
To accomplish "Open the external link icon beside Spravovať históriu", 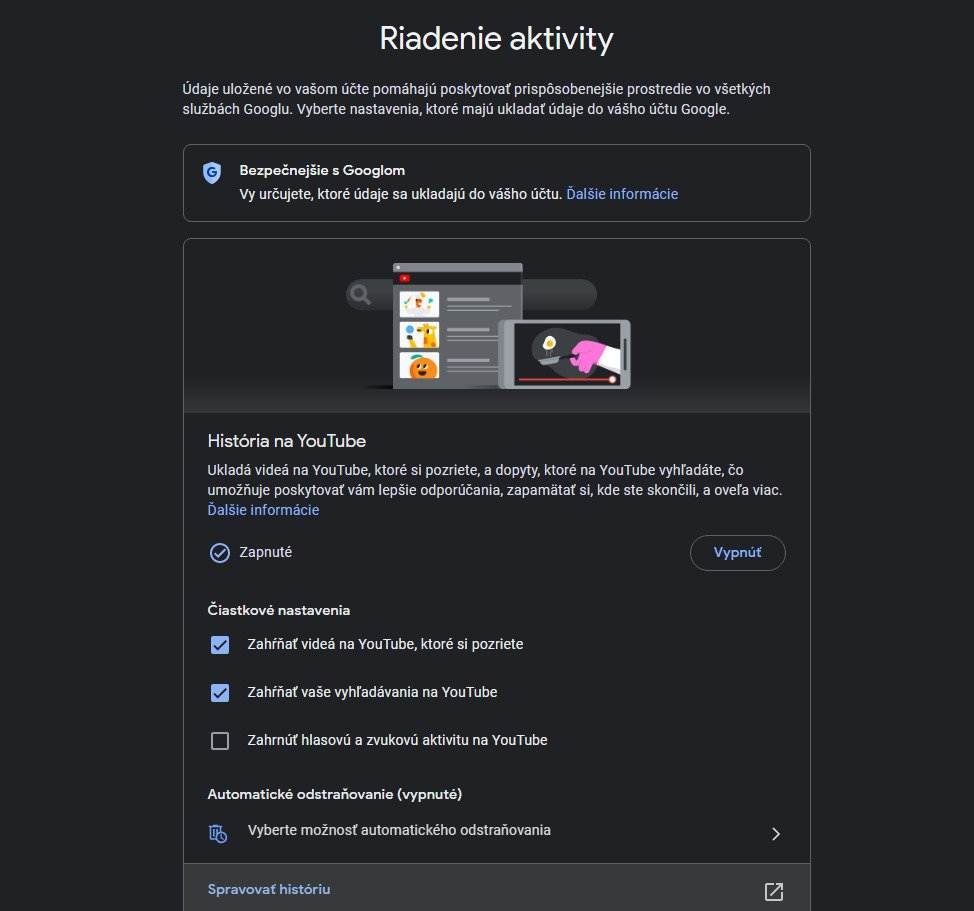I will point(773,891).
